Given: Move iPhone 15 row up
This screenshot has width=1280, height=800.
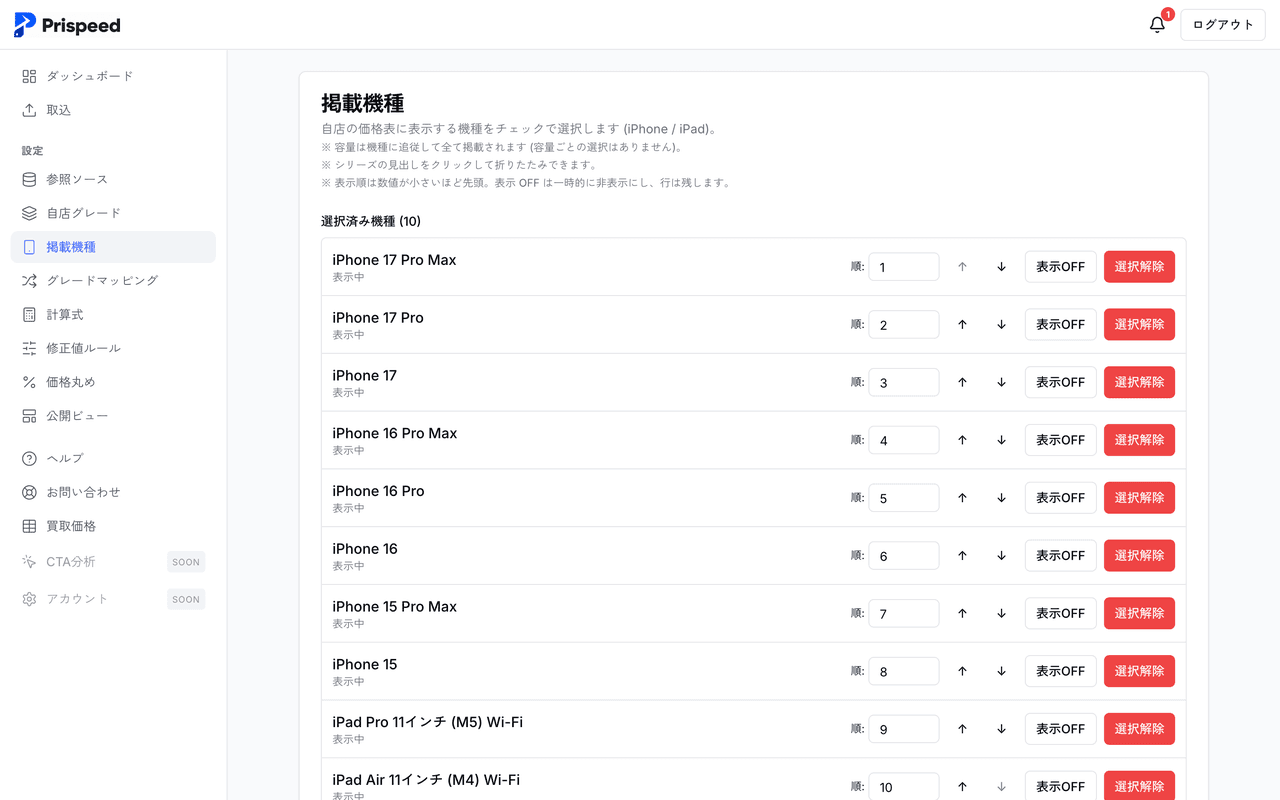Looking at the screenshot, I should (962, 671).
